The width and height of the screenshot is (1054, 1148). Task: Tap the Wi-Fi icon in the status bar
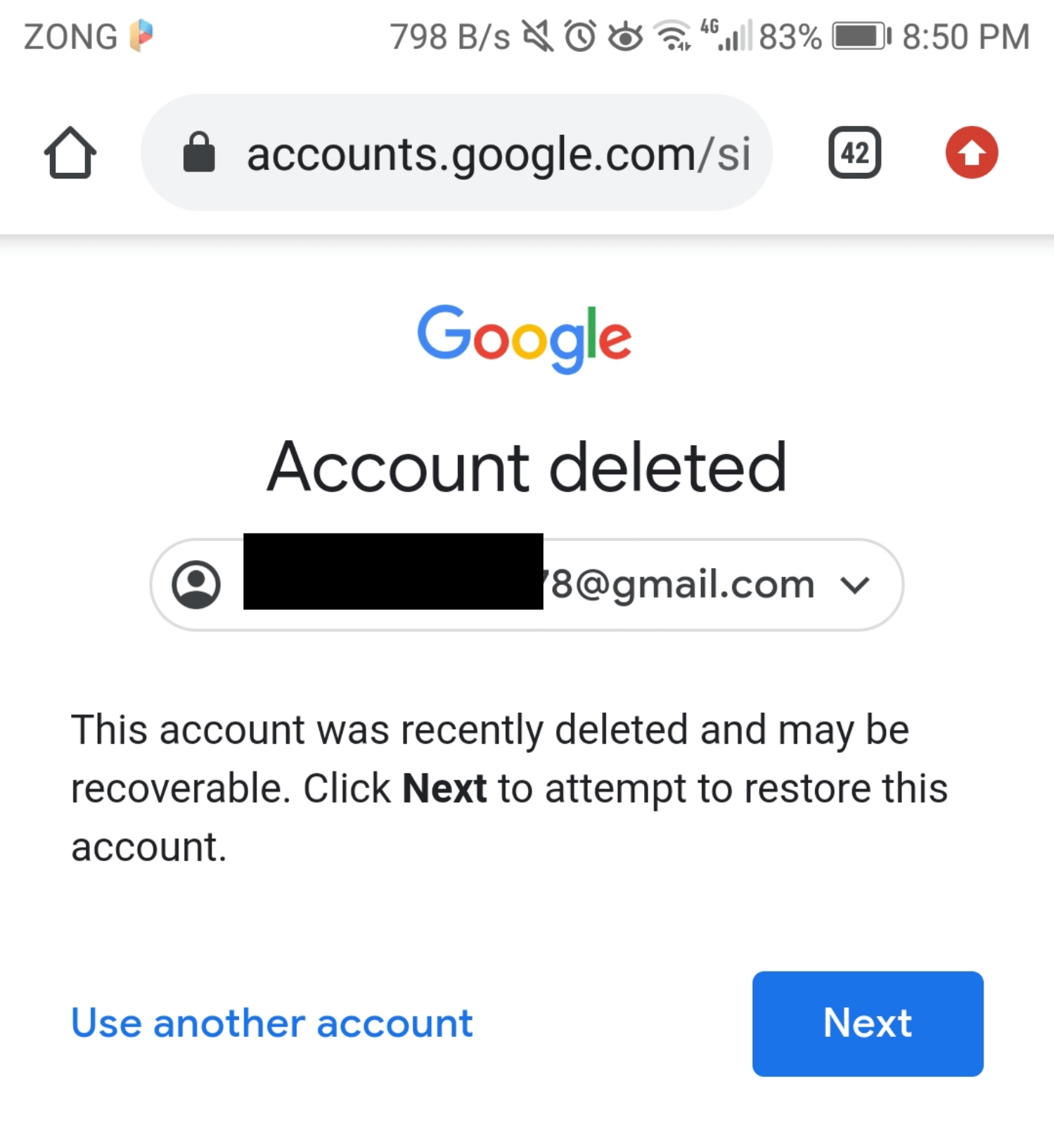pyautogui.click(x=673, y=37)
